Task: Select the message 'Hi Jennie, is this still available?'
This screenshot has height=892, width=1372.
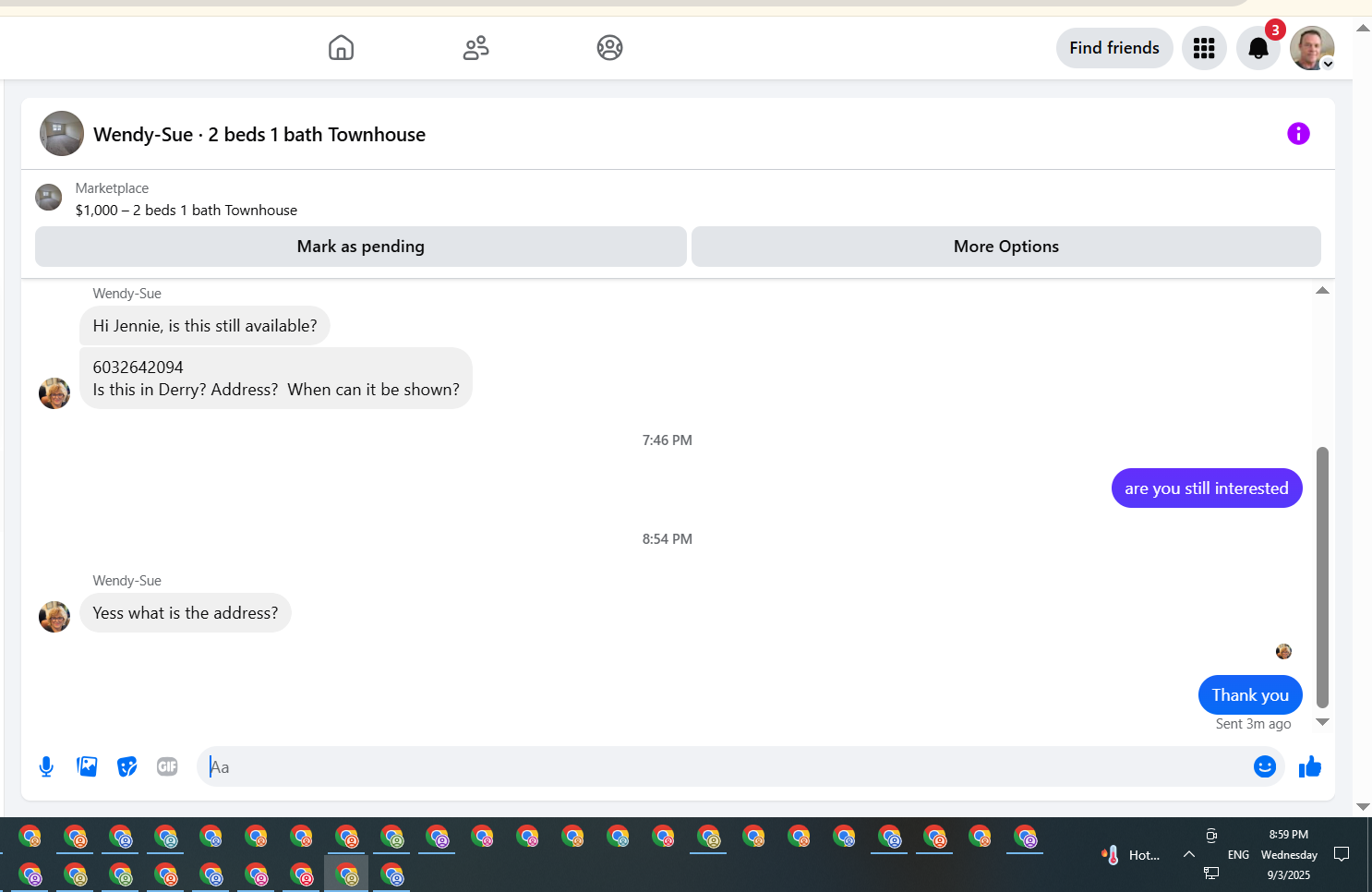Action: click(x=205, y=326)
